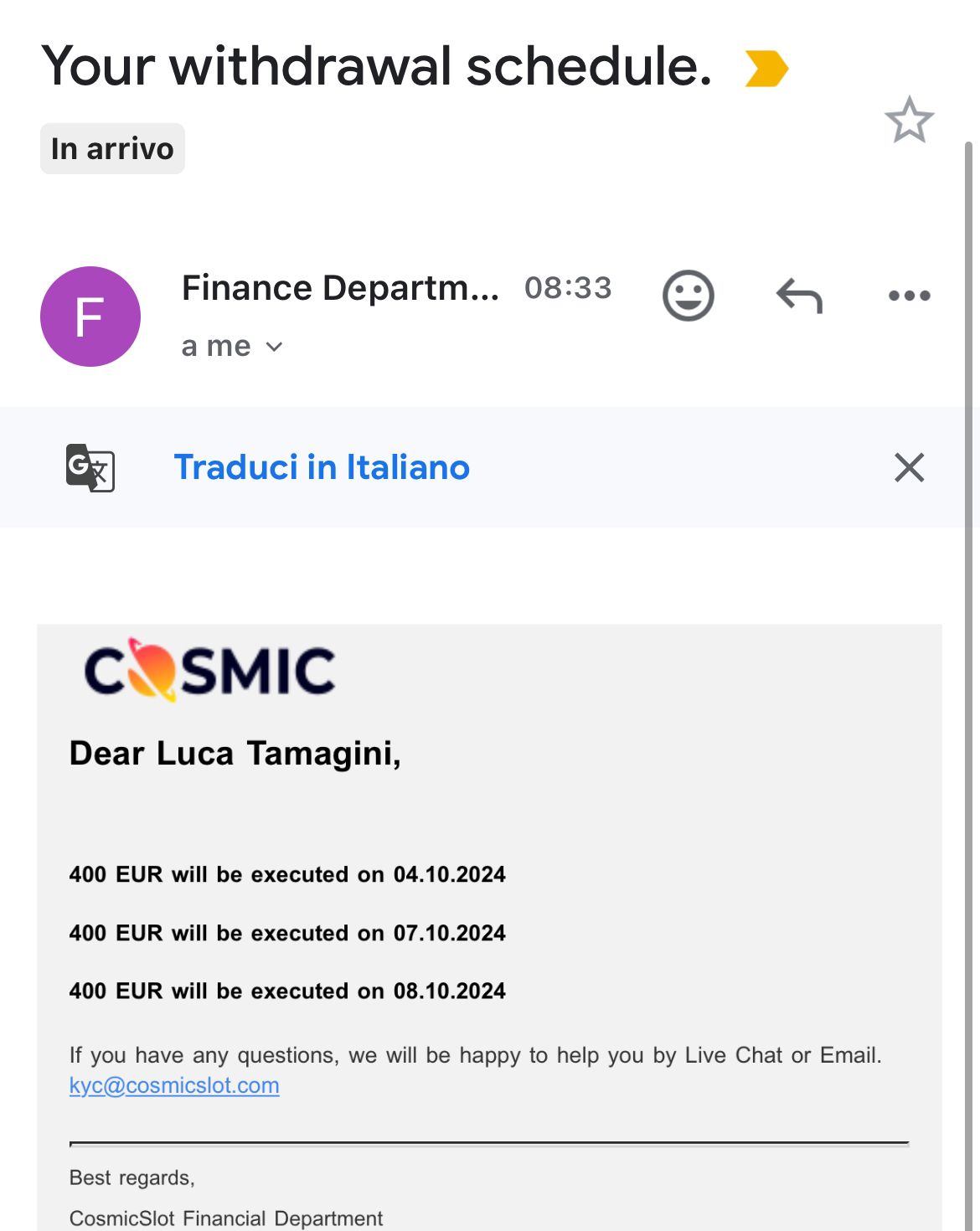Click the 08:33 timestamp
This screenshot has height=1231, width=980.
(x=568, y=288)
